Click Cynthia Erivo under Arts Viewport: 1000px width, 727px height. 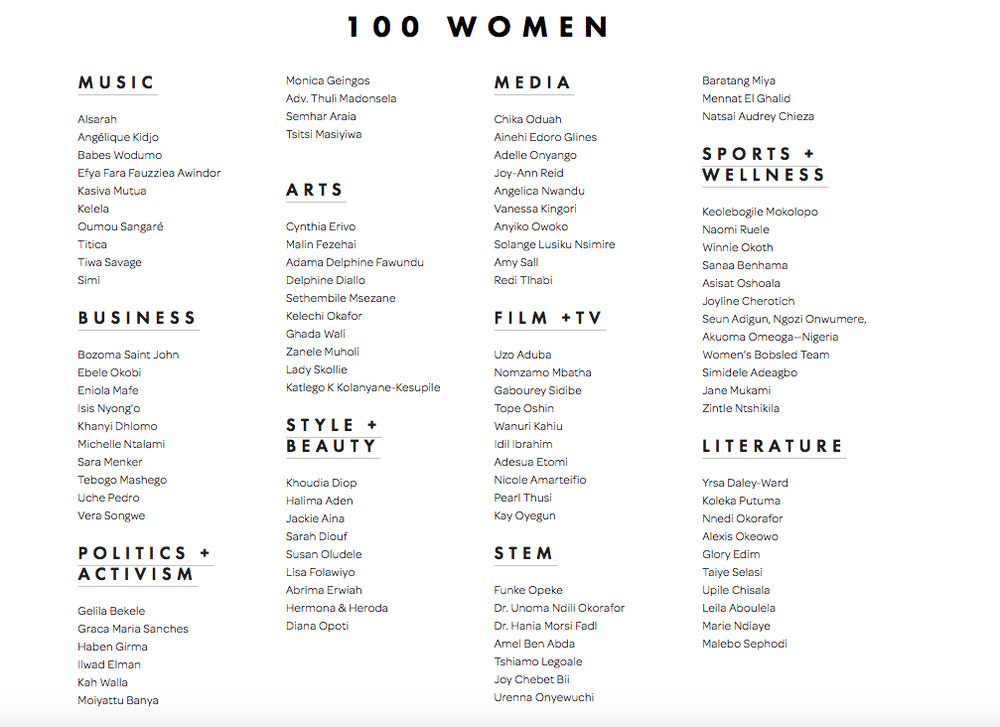(321, 226)
